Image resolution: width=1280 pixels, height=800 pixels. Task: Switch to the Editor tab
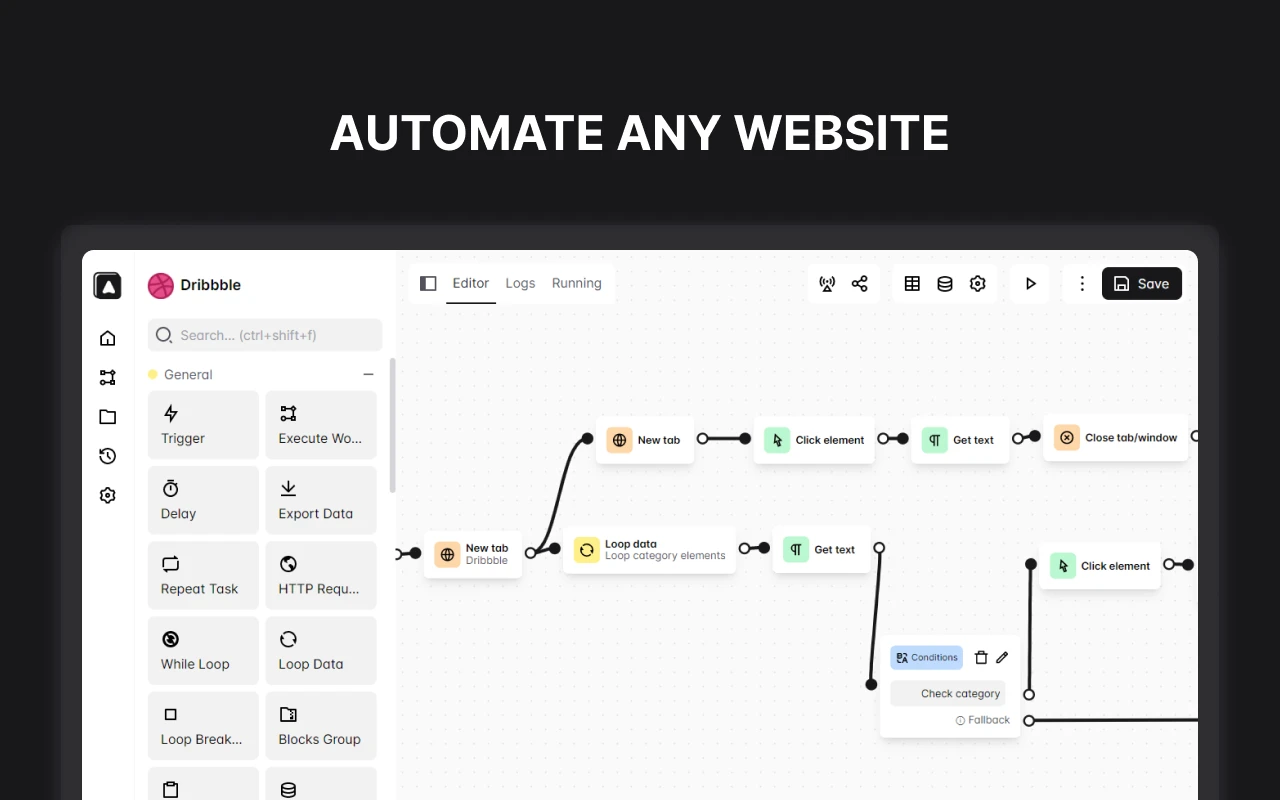coord(471,283)
